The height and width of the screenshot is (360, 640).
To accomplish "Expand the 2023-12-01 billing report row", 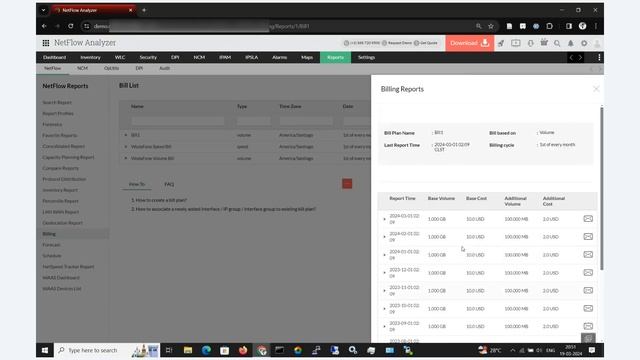I will click(x=384, y=273).
